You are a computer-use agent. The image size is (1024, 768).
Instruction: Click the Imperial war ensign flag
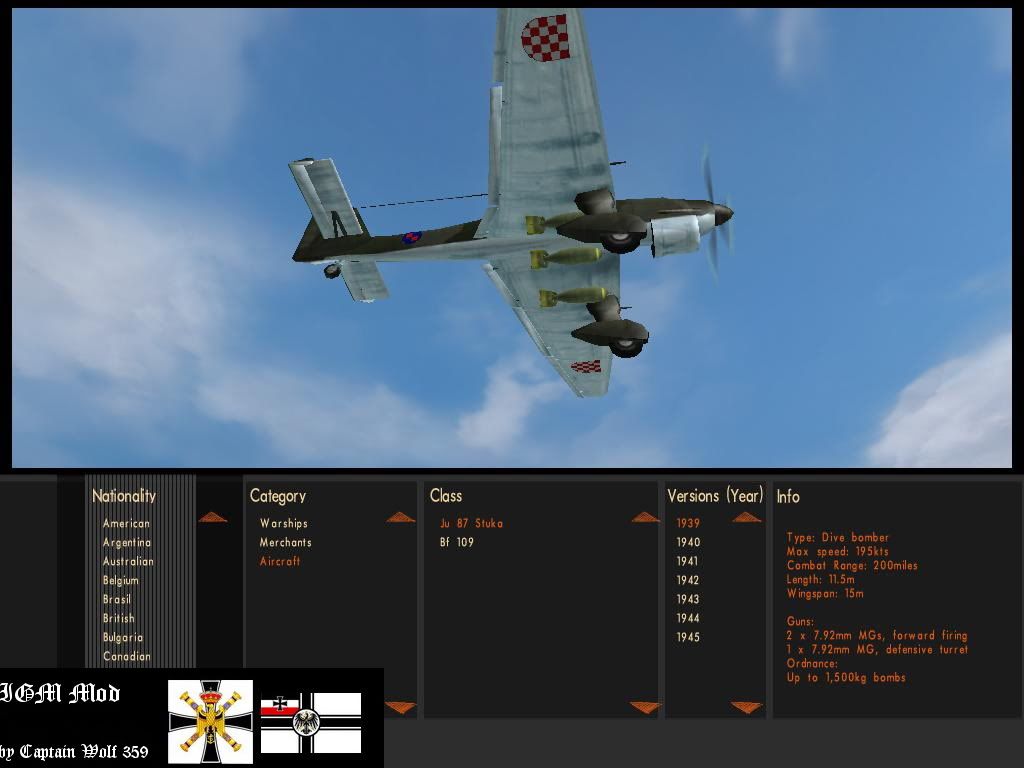pyautogui.click(x=311, y=723)
